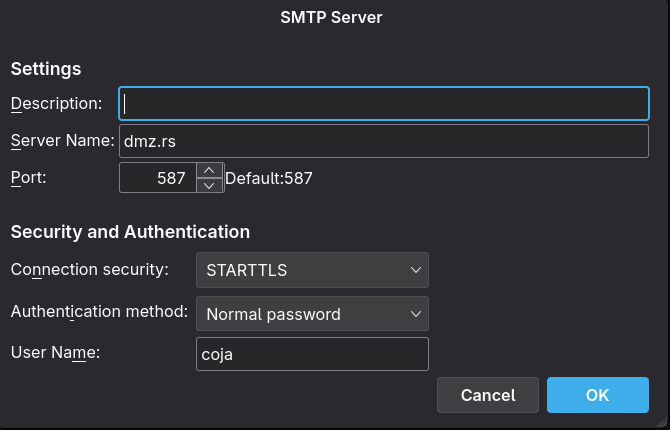Click the chevron icon beside STARTTLS
This screenshot has height=430, width=670.
[416, 269]
